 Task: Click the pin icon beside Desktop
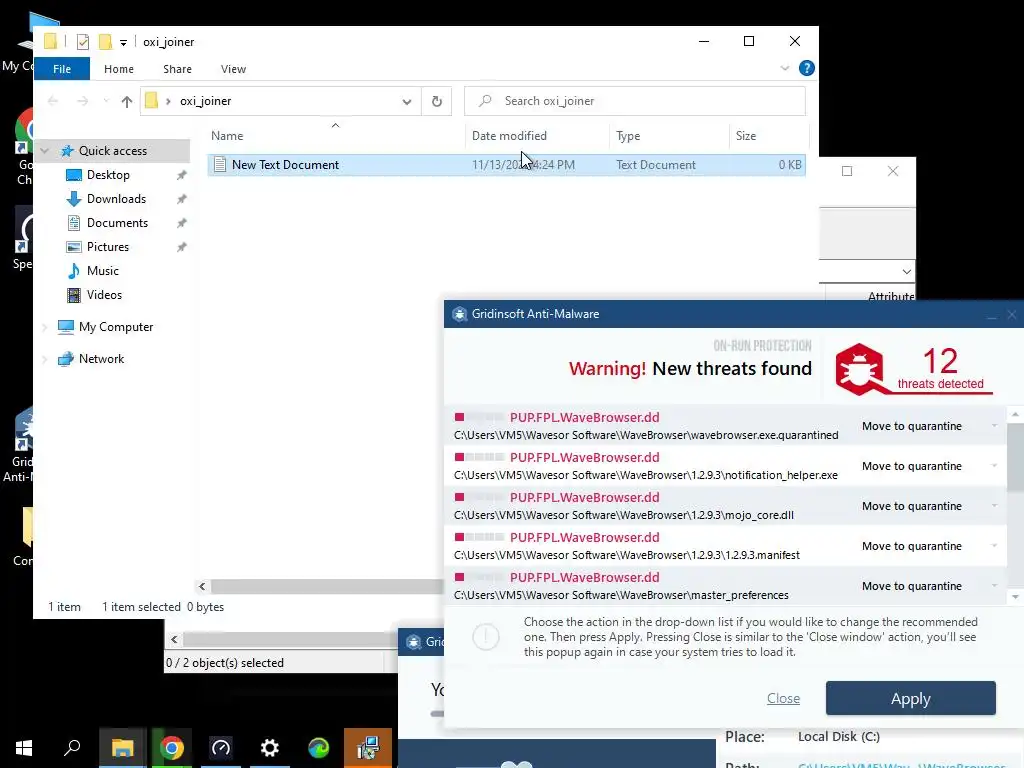(x=182, y=175)
